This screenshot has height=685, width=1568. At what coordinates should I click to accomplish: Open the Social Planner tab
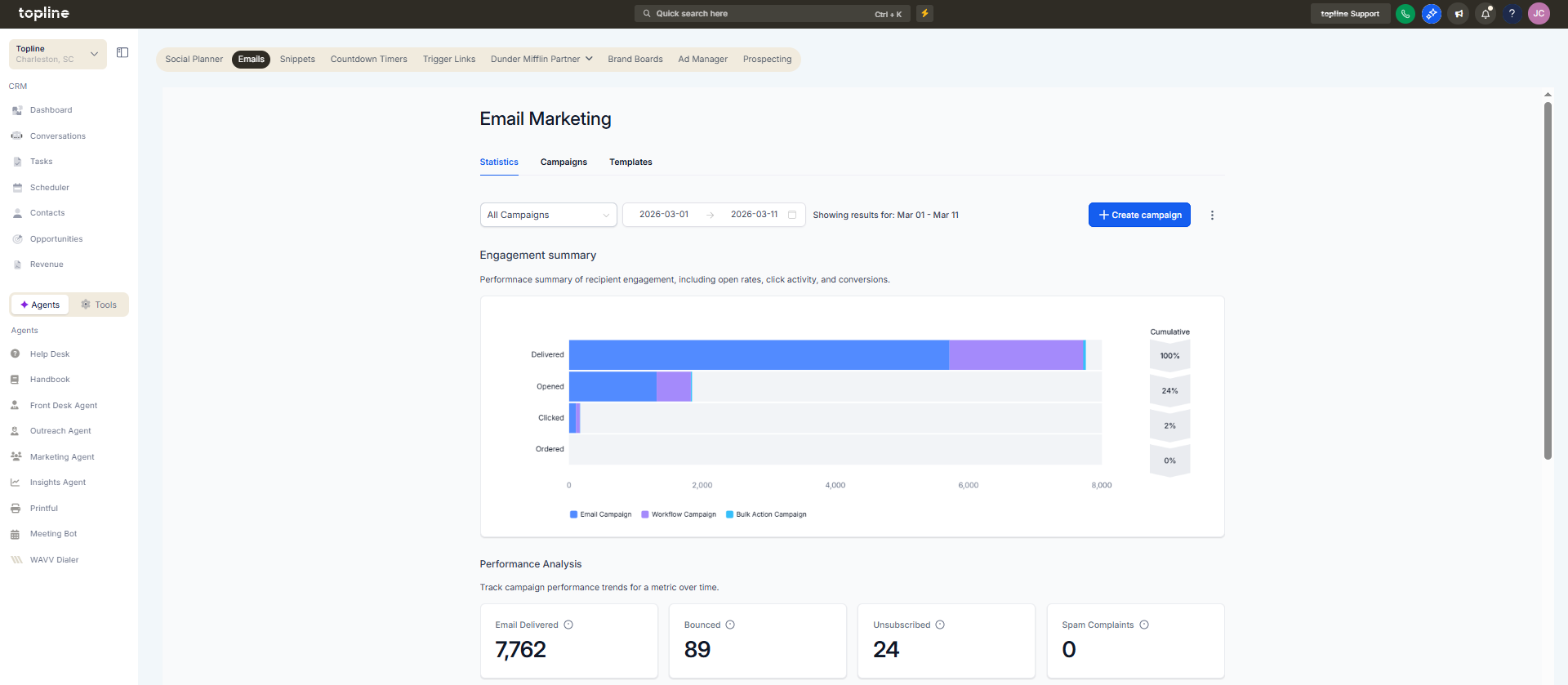point(194,60)
